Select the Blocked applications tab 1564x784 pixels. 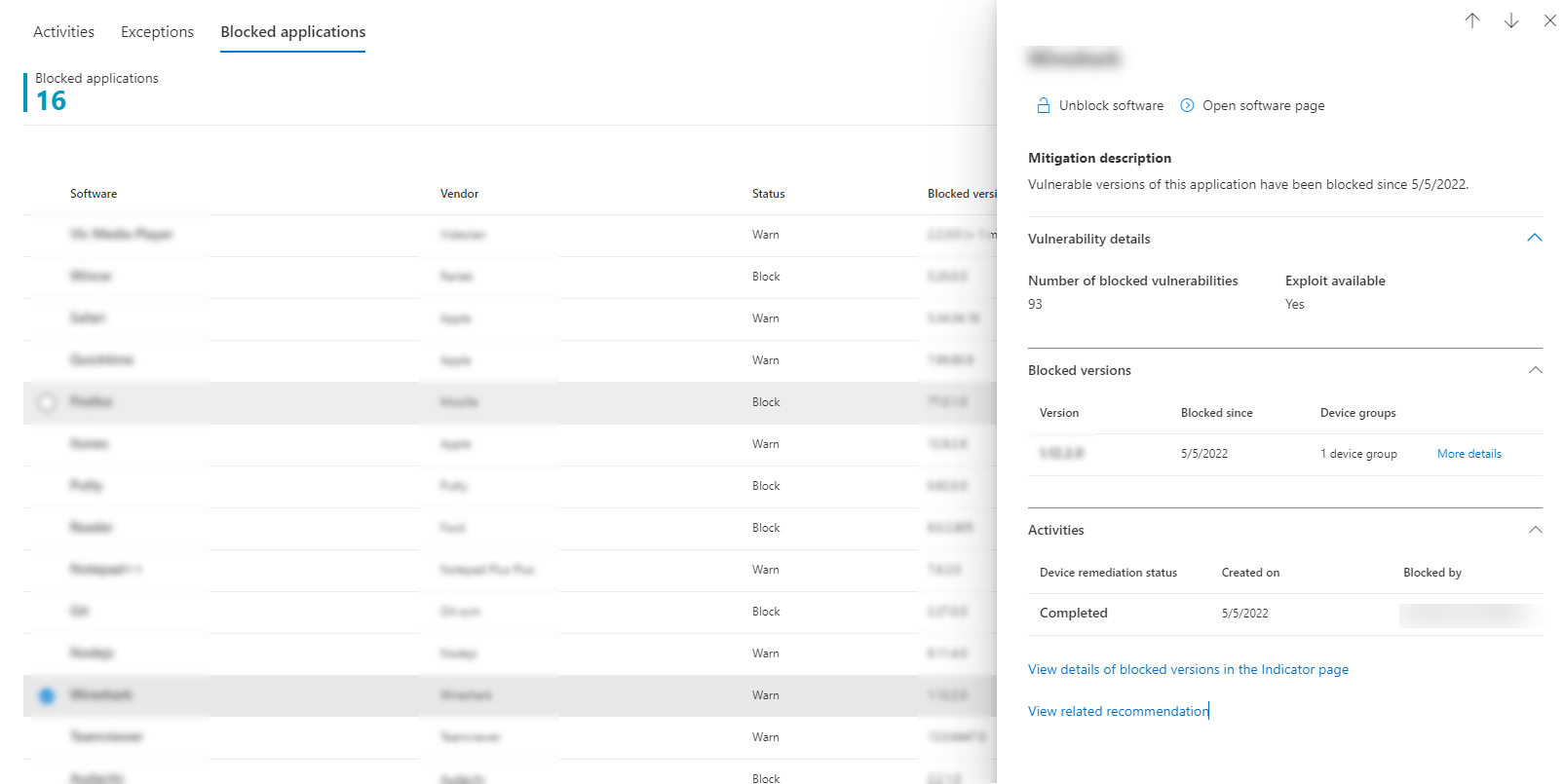[293, 31]
